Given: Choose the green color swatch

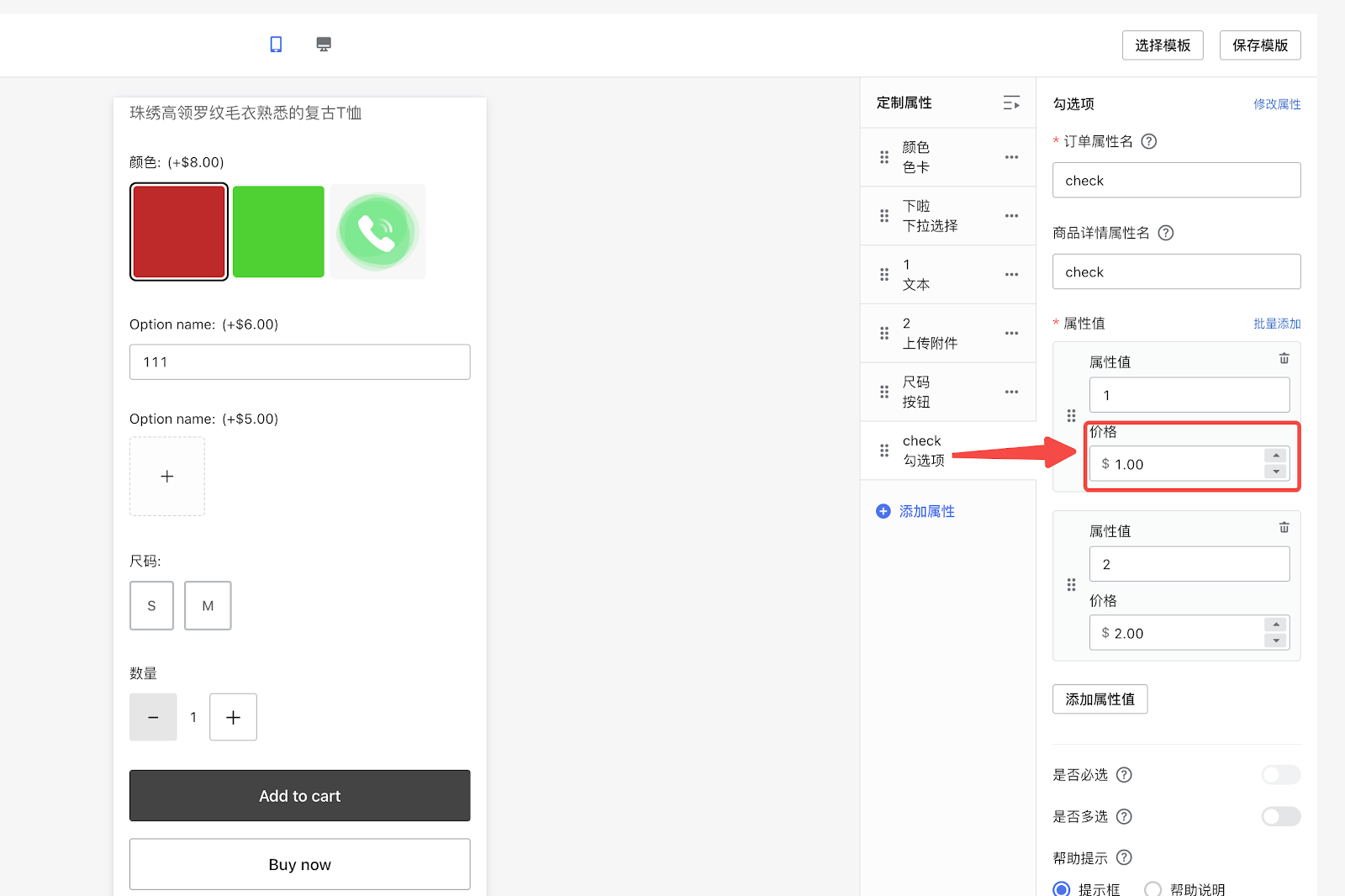Looking at the screenshot, I should point(278,232).
